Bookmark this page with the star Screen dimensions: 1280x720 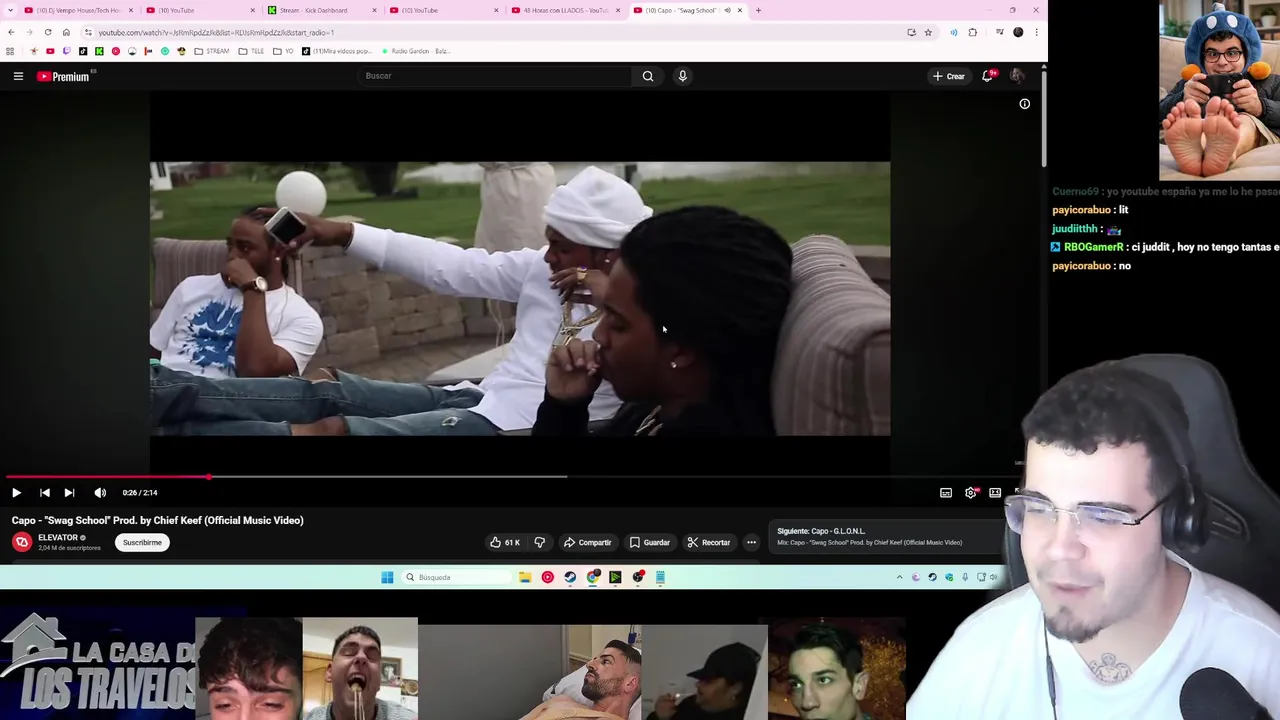(x=928, y=32)
